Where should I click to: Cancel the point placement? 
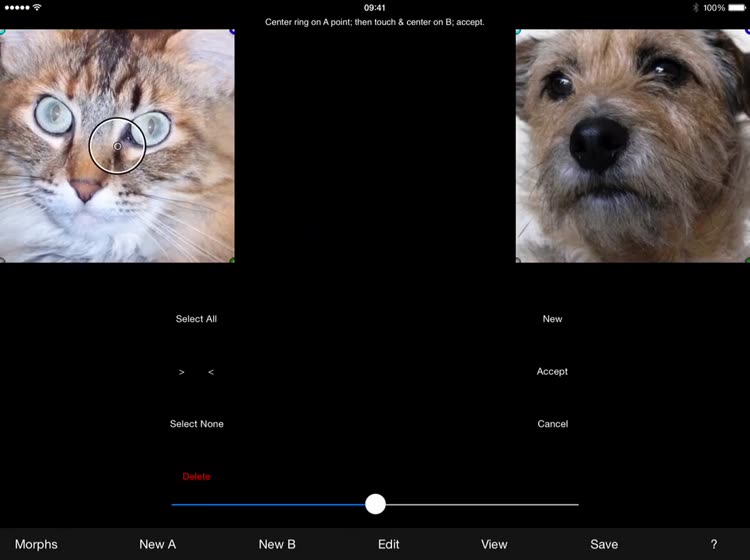tap(552, 424)
